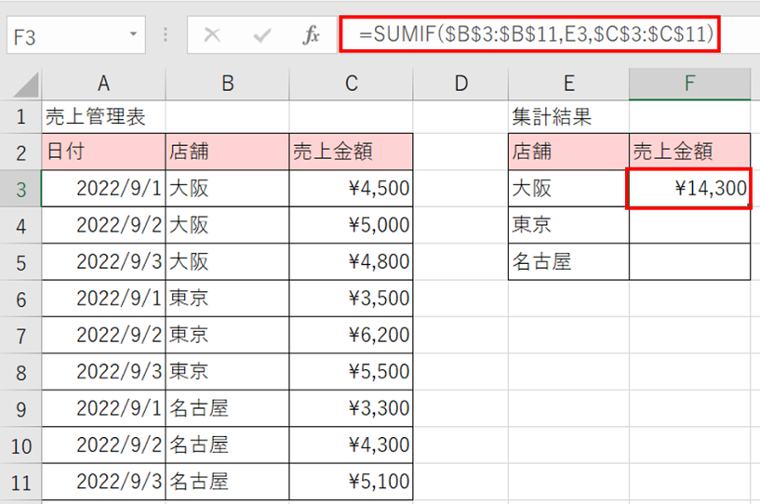
Task: Click the 2022/9/2 date cell in row 7
Action: point(104,335)
